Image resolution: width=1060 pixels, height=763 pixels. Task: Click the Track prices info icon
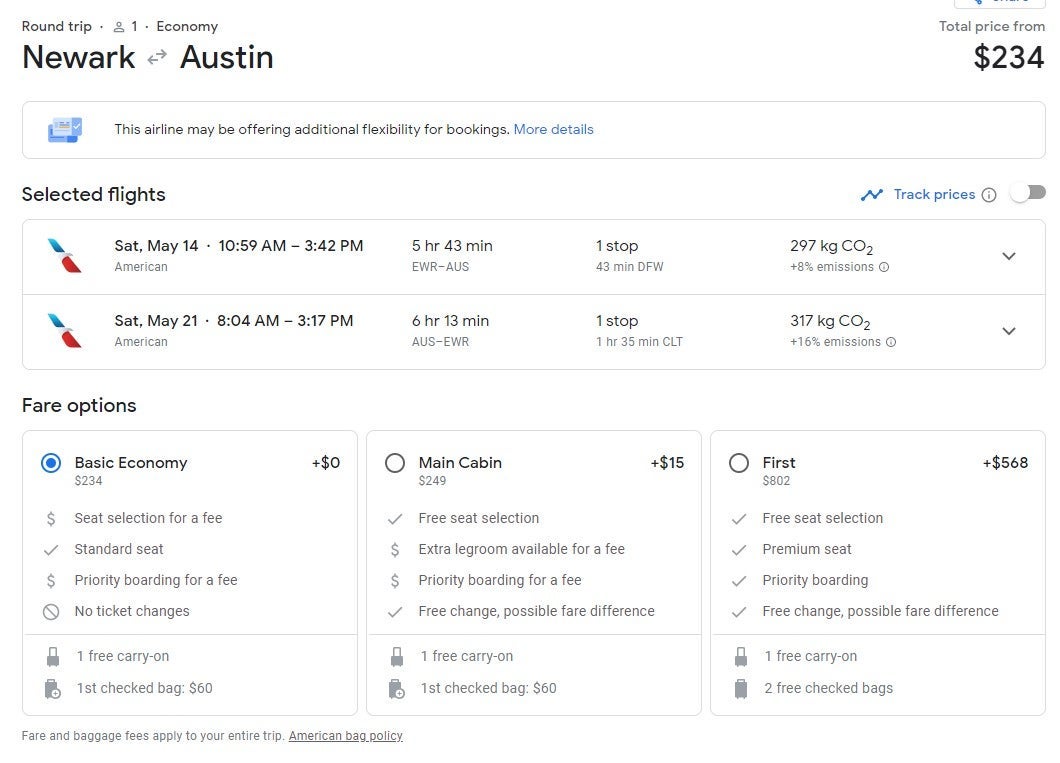[989, 195]
